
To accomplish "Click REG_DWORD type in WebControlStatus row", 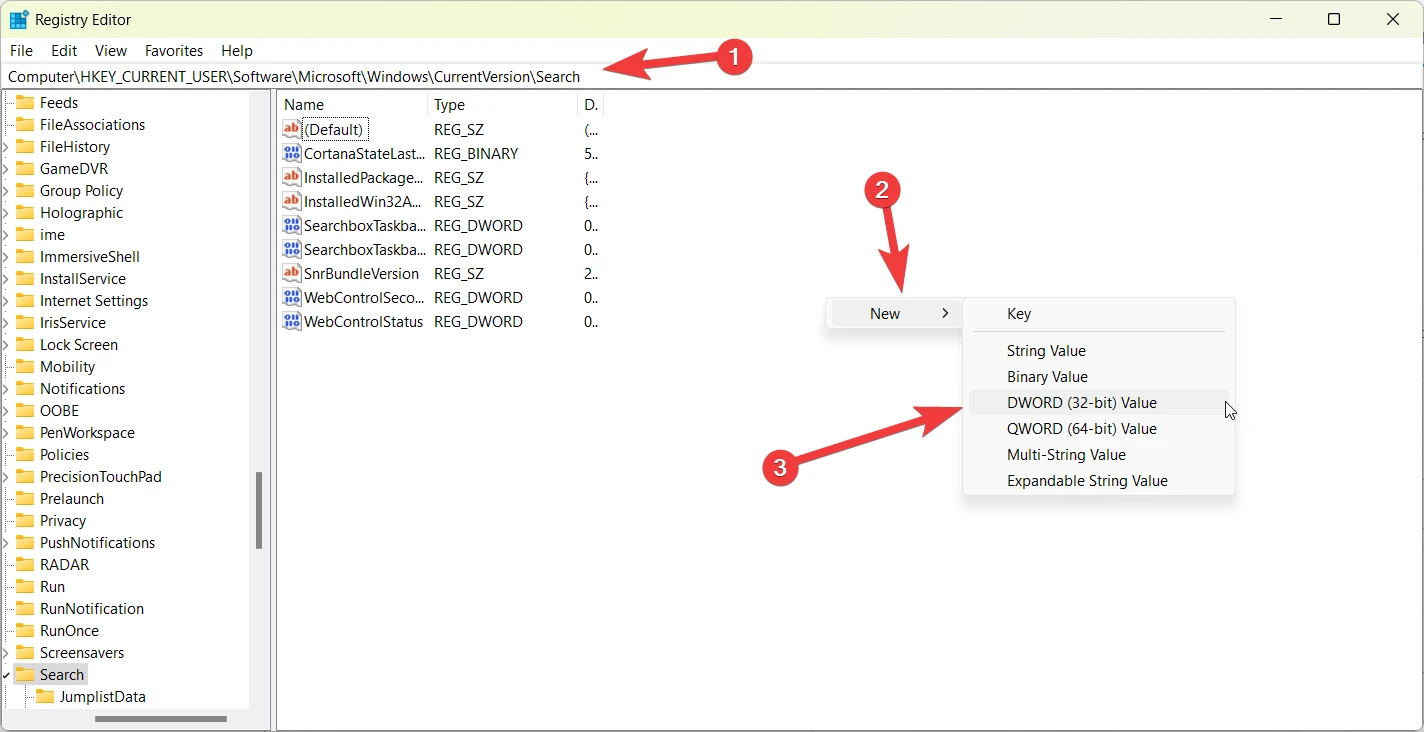I will pos(478,321).
